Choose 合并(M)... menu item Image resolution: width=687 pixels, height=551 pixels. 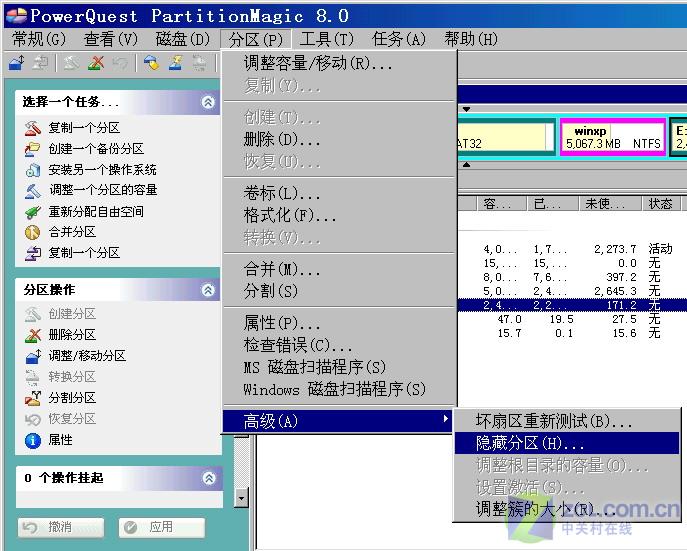point(340,269)
